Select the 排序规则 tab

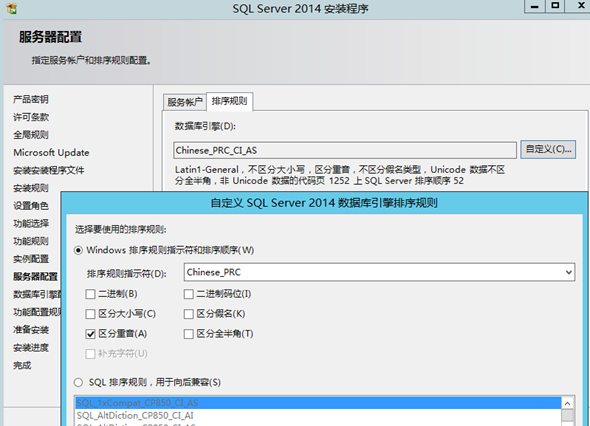pos(230,101)
